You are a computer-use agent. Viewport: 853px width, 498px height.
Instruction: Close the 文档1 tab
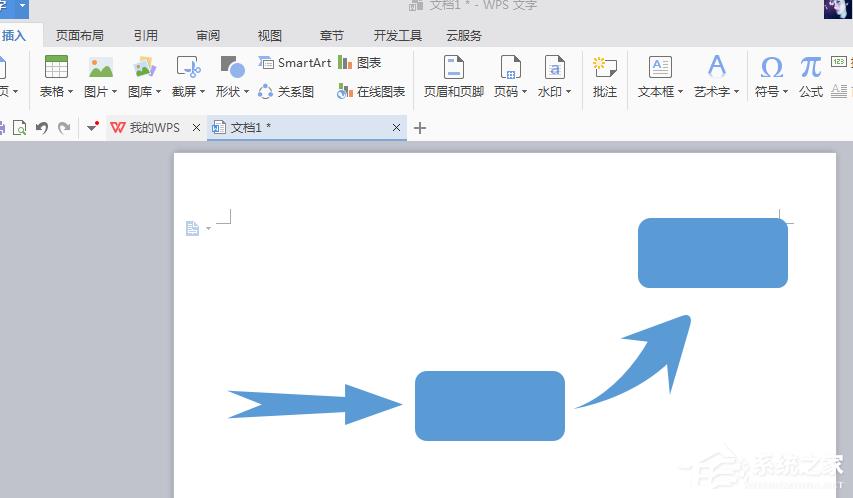(x=396, y=128)
